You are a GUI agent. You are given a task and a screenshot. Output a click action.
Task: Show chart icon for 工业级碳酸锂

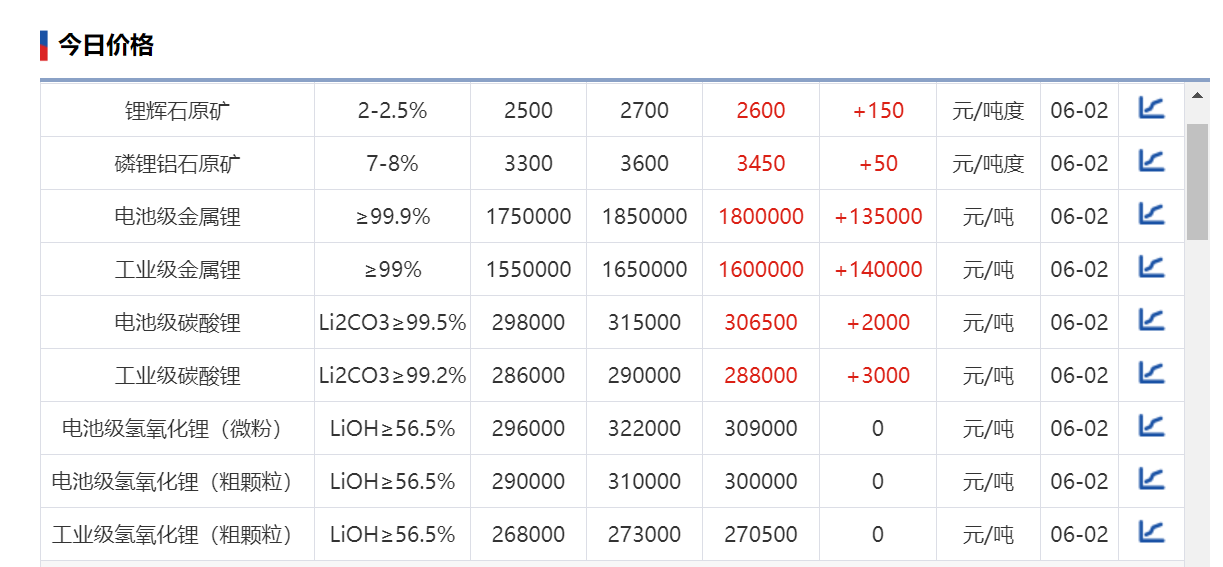coord(1152,373)
